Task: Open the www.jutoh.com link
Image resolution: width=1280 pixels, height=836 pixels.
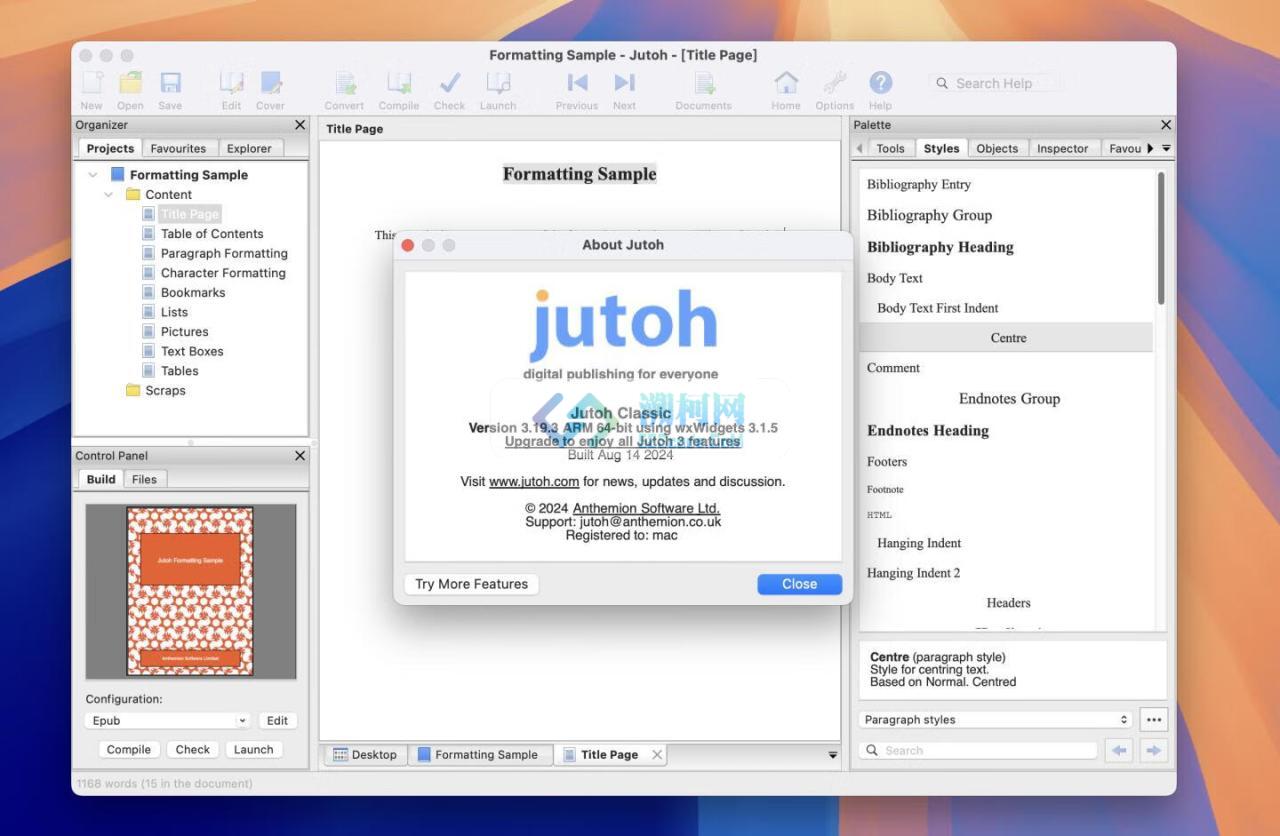Action: pos(534,481)
